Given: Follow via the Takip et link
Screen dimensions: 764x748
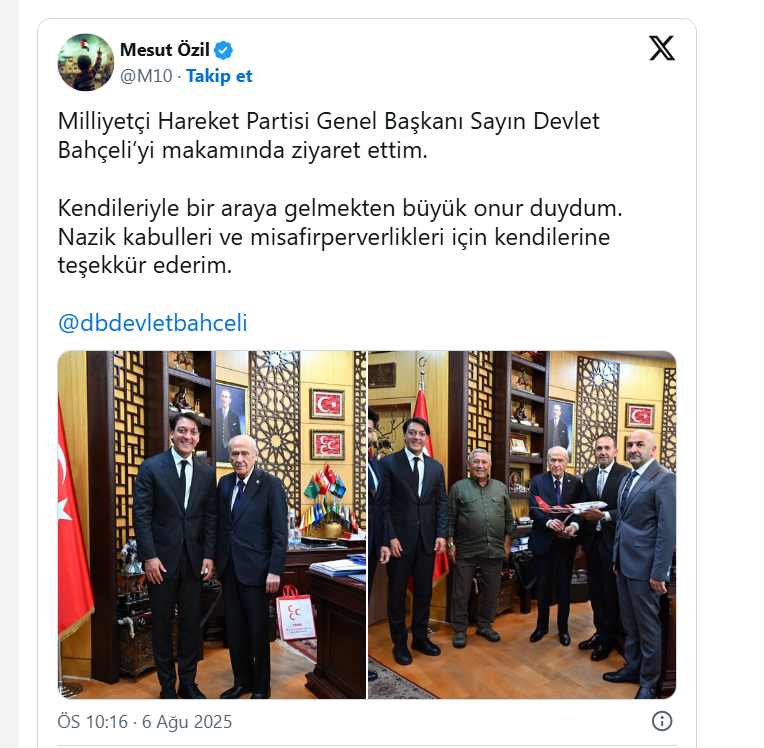Looking at the screenshot, I should [x=219, y=76].
